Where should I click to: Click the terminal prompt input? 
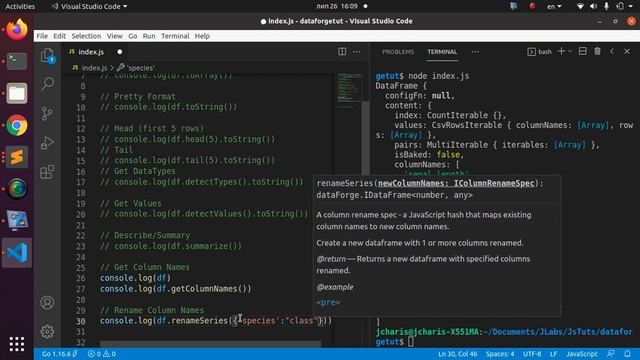click(411, 342)
